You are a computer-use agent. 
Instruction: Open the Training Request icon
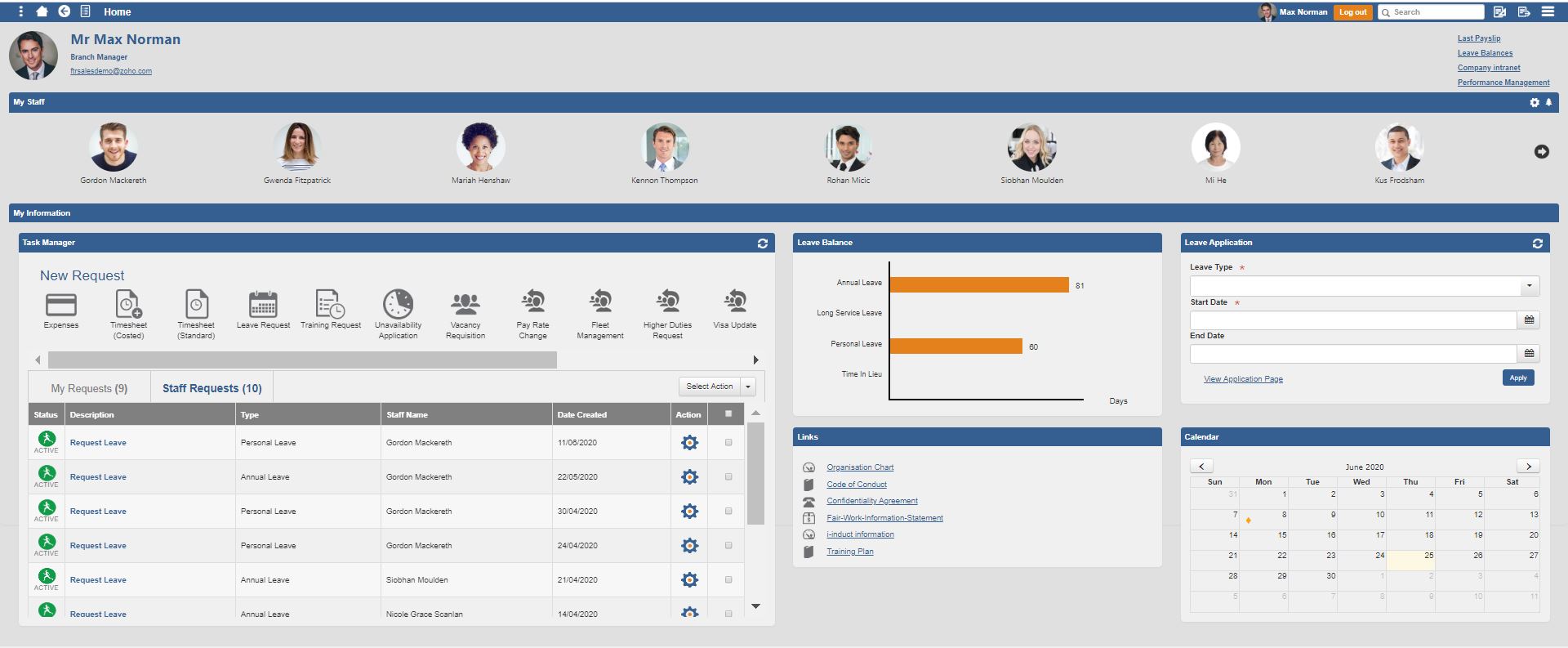coord(330,304)
